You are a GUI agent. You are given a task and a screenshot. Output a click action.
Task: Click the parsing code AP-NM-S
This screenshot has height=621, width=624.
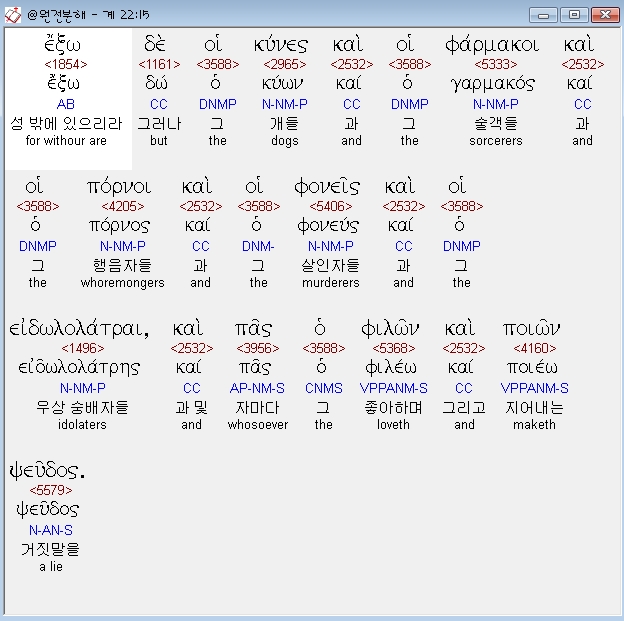[x=257, y=388]
